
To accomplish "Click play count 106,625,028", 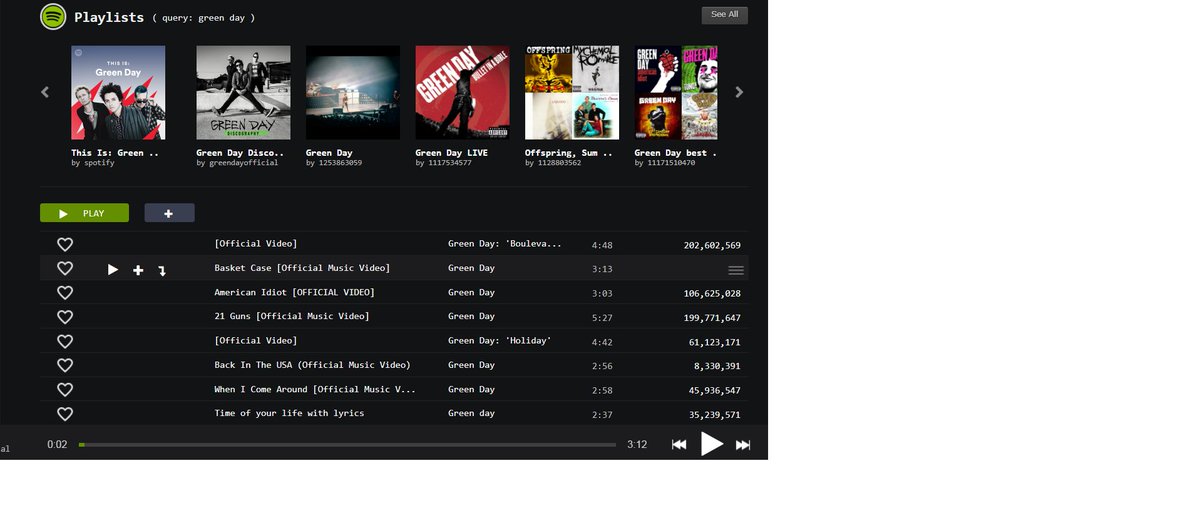I will 712,293.
